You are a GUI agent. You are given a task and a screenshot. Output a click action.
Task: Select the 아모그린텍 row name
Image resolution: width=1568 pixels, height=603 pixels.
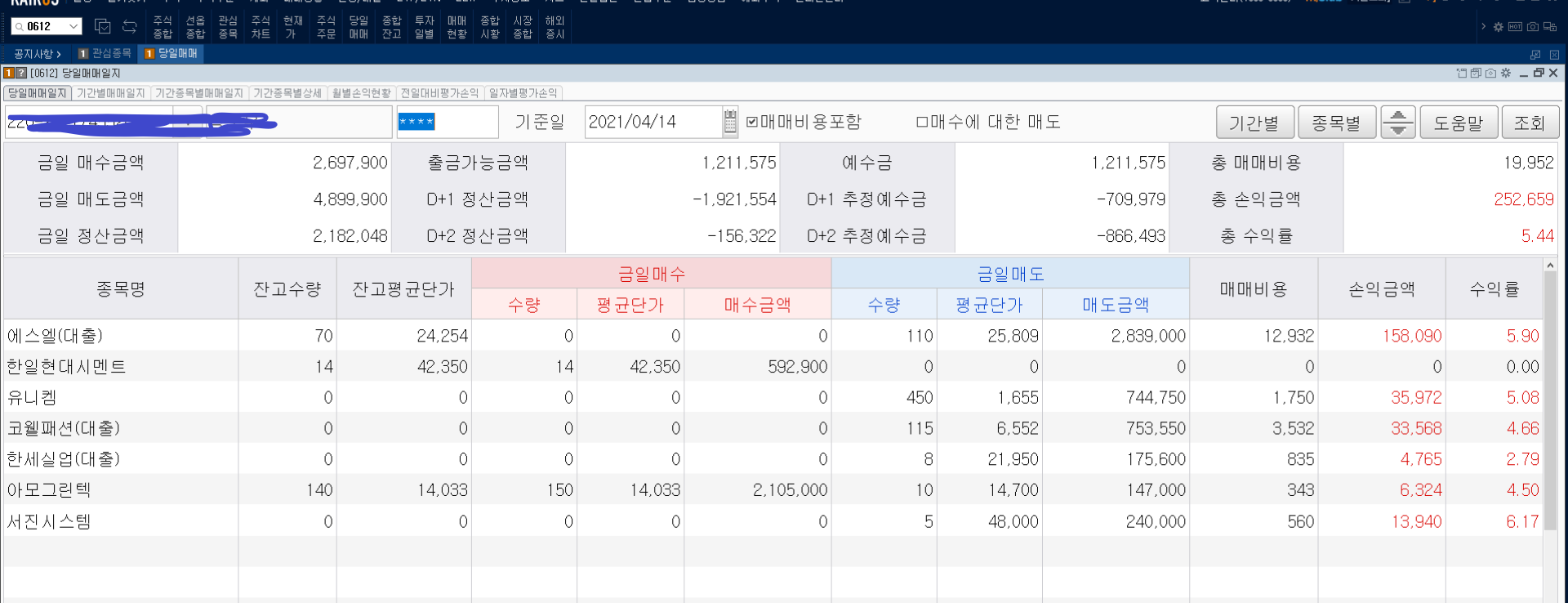click(x=49, y=490)
